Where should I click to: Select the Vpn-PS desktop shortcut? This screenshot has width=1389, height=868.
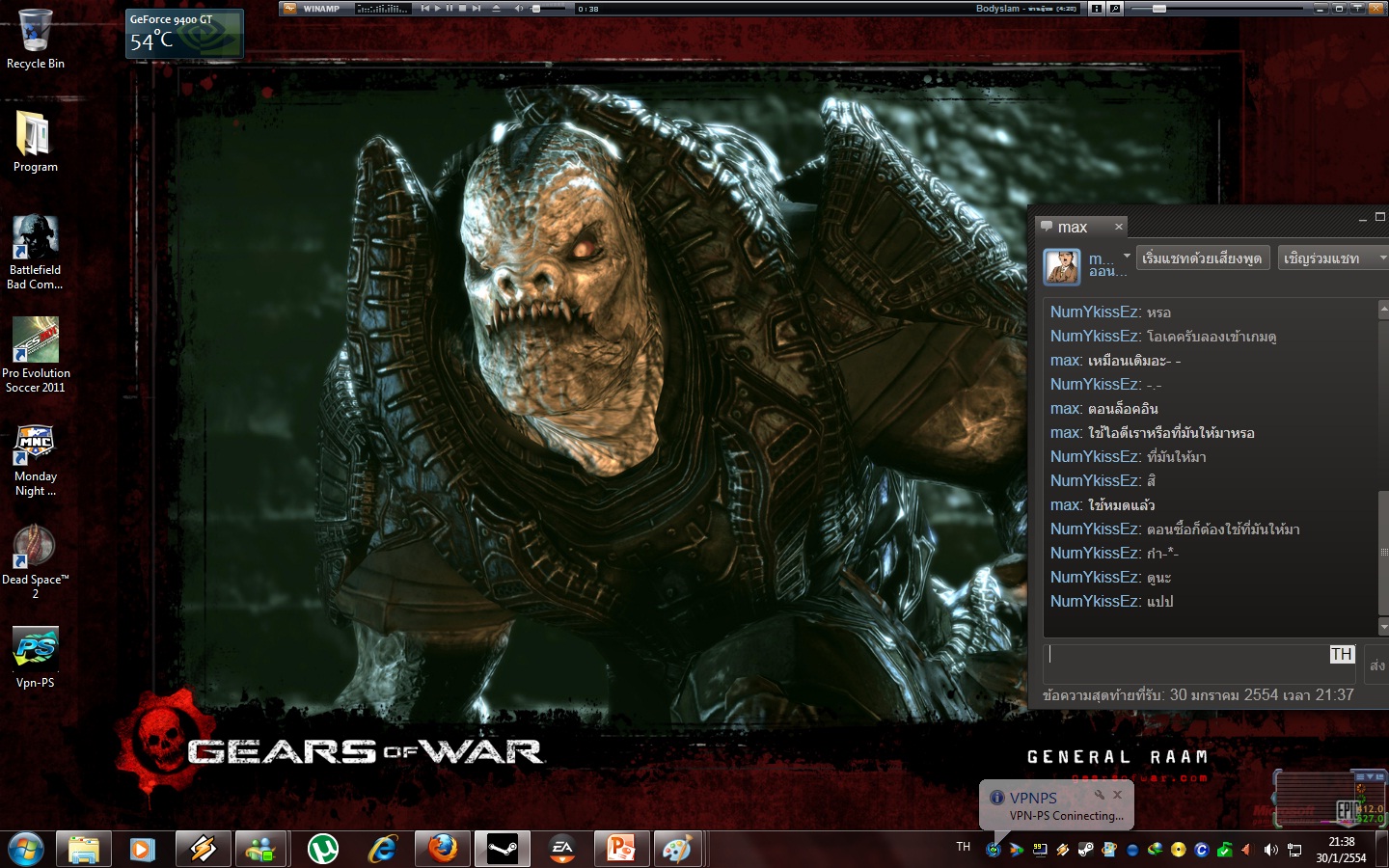[x=36, y=658]
